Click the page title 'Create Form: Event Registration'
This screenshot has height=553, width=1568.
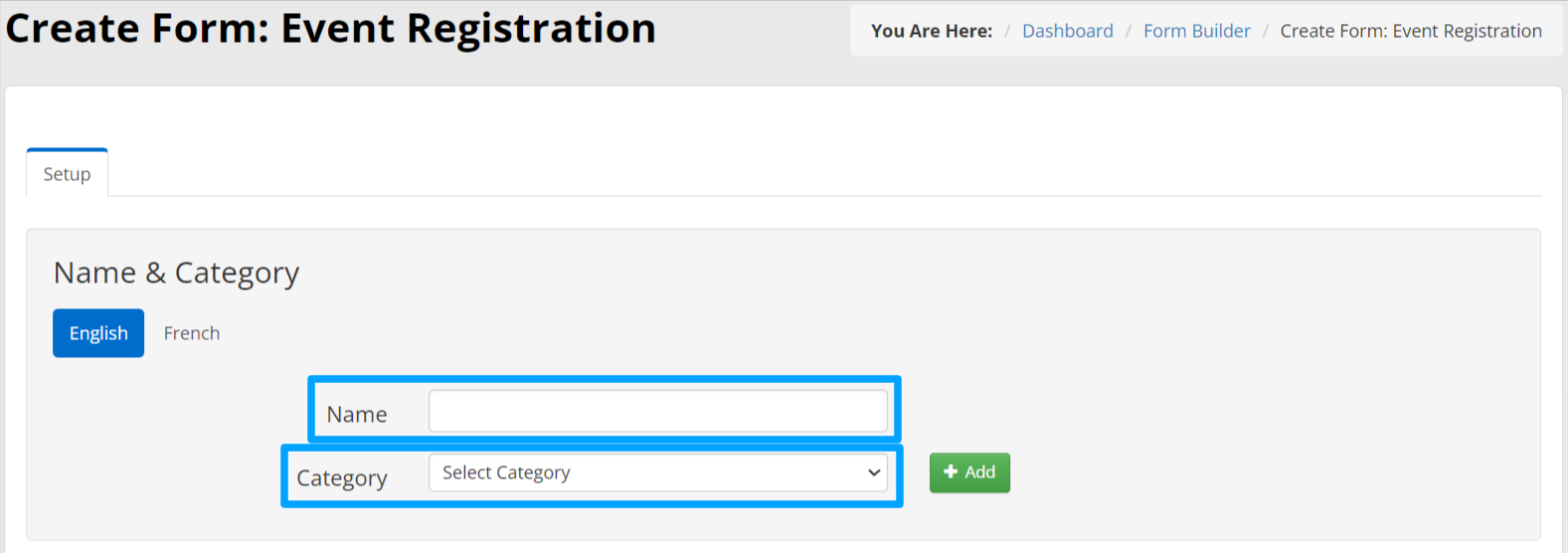(x=331, y=28)
